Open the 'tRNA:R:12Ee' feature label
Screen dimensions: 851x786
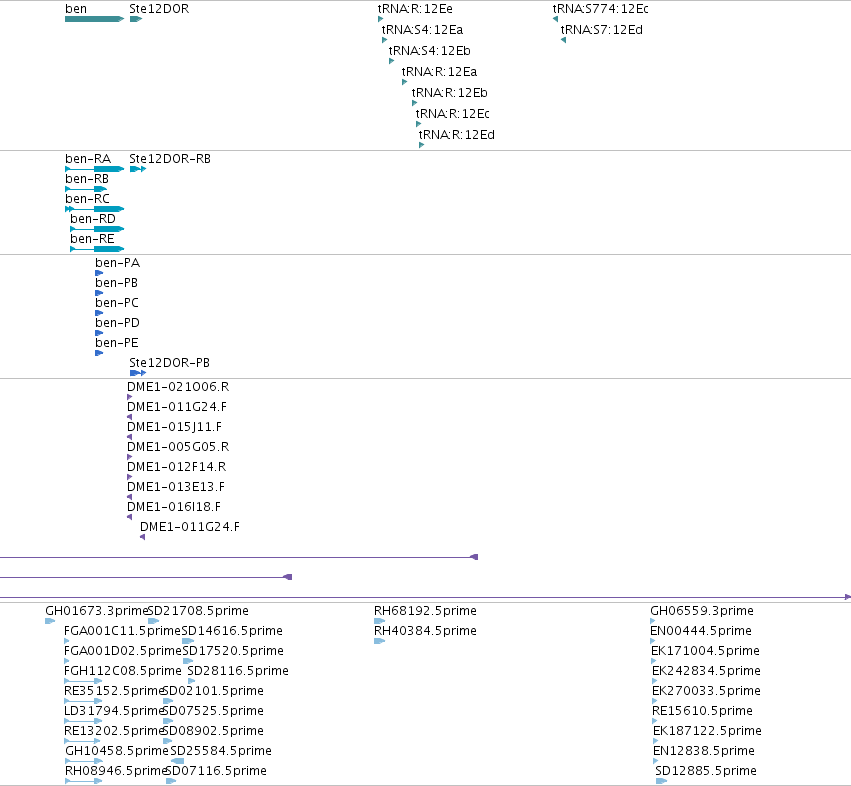[x=415, y=9]
